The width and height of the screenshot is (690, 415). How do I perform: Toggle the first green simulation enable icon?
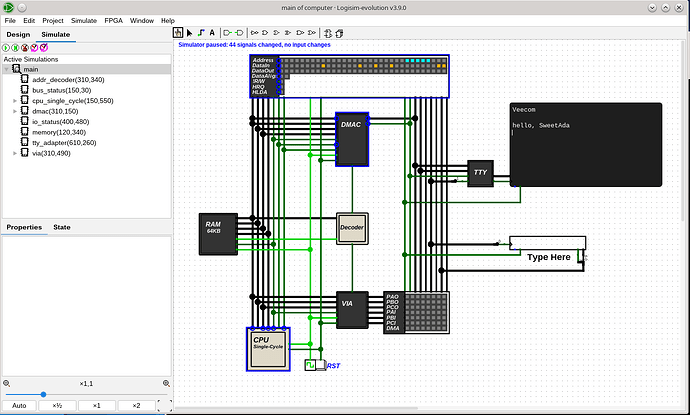tap(7, 47)
